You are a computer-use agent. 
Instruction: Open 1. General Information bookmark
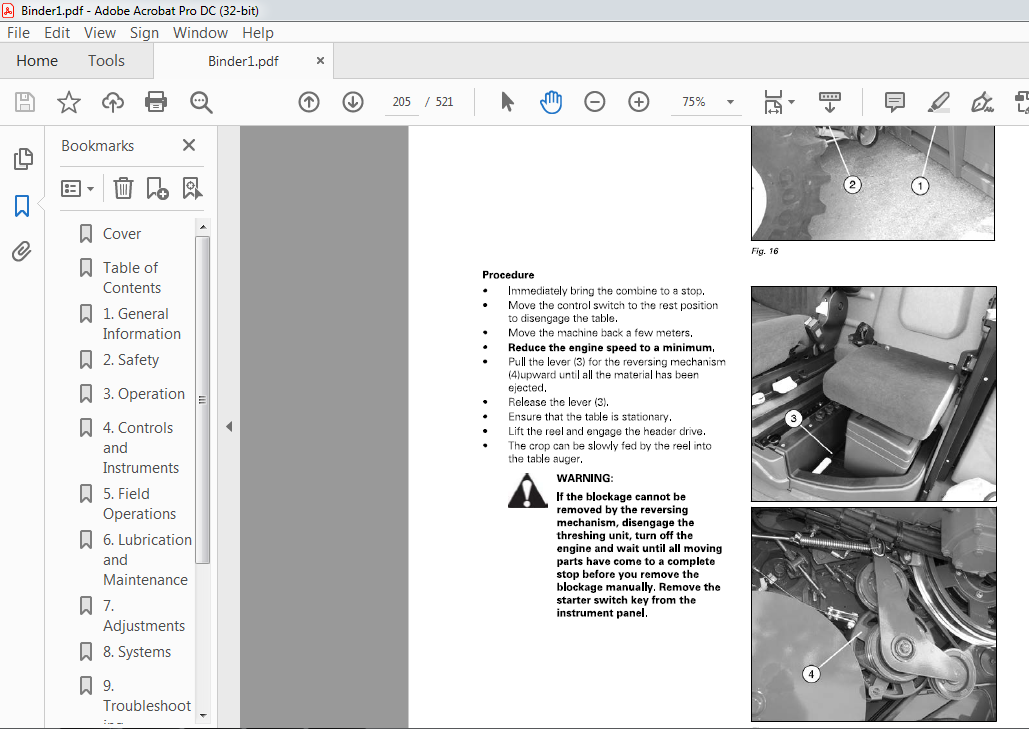pyautogui.click(x=142, y=323)
